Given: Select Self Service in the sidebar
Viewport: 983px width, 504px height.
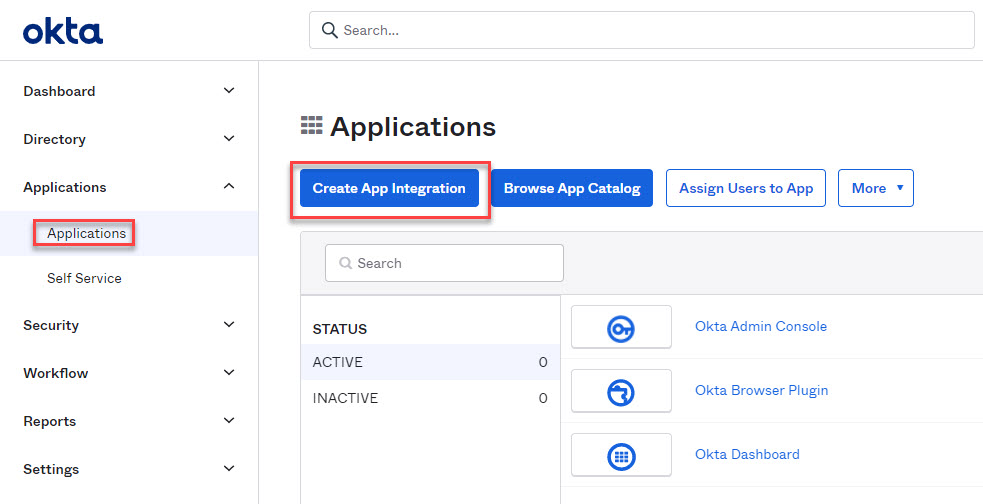Looking at the screenshot, I should coord(84,278).
